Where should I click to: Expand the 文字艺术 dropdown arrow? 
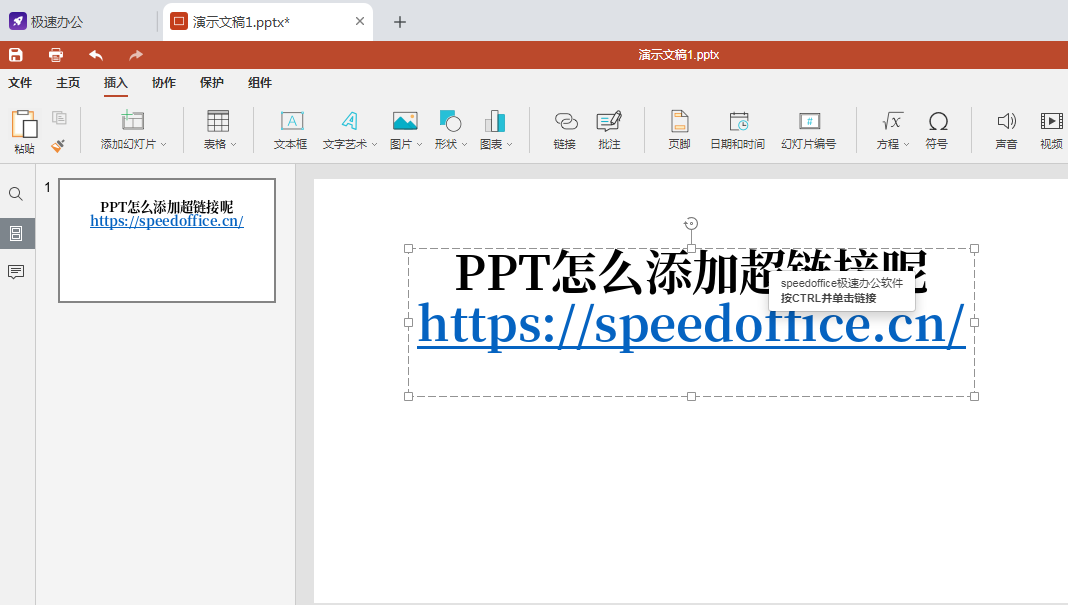click(x=374, y=144)
